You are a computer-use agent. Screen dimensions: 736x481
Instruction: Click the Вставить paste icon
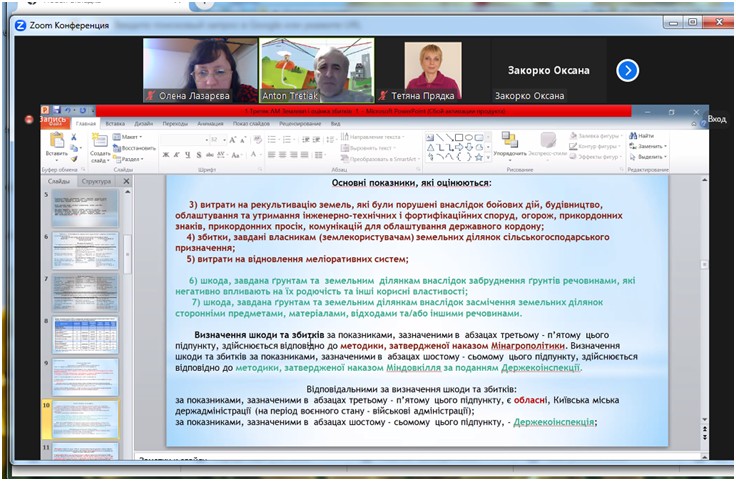click(x=57, y=140)
